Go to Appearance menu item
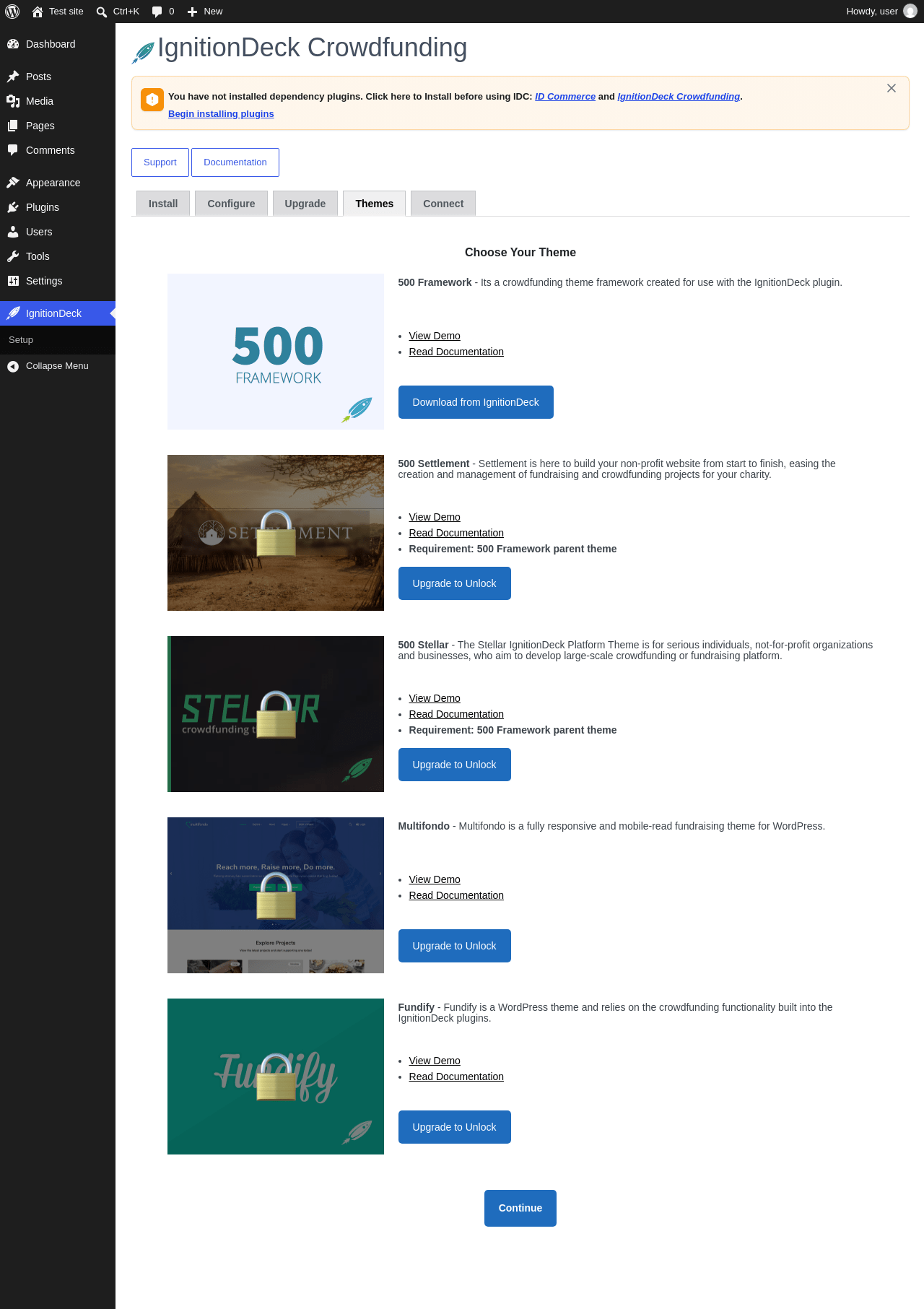Image resolution: width=924 pixels, height=1309 pixels. click(58, 183)
